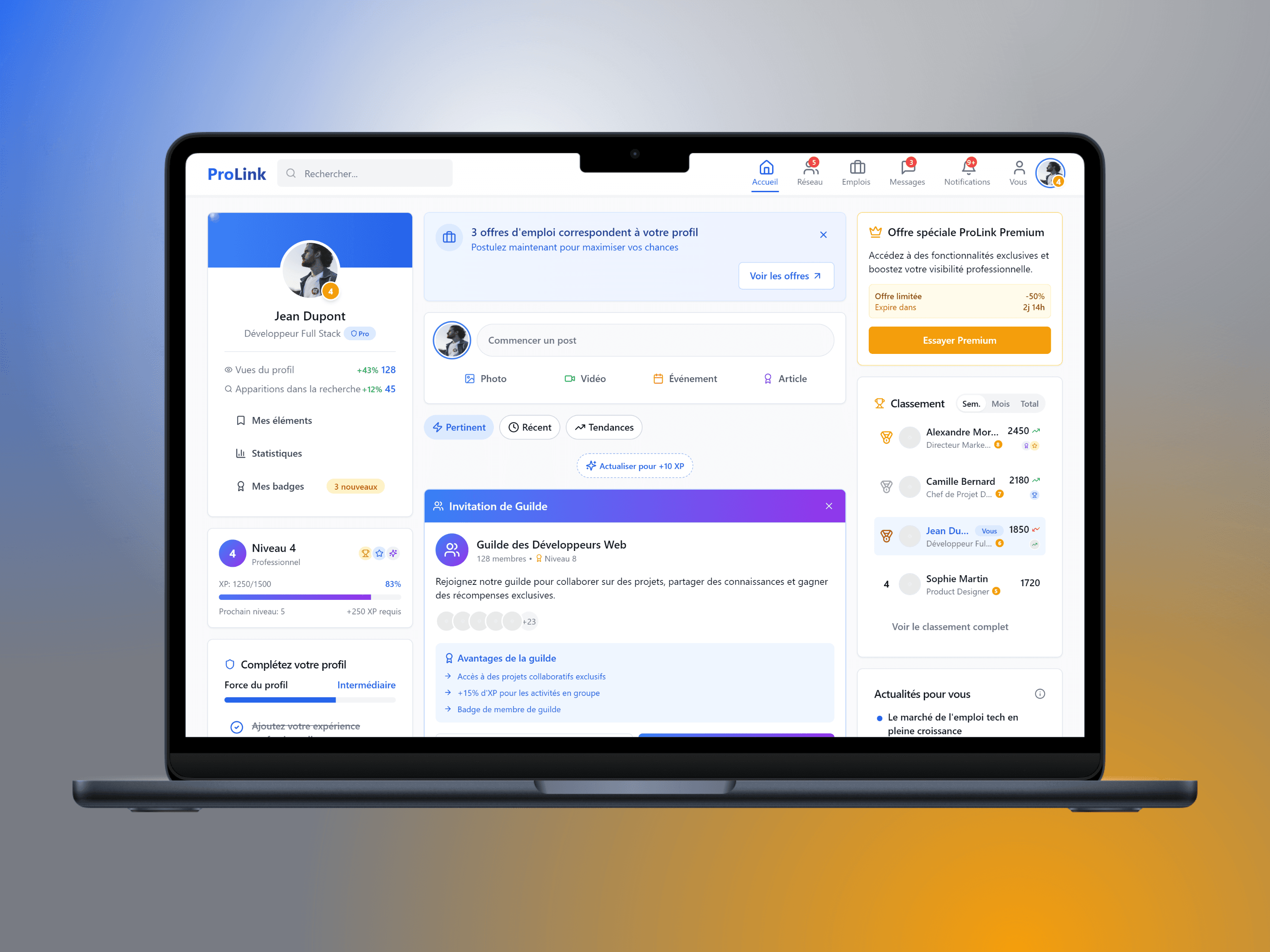Image resolution: width=1270 pixels, height=952 pixels.
Task: Select the Pertinent feed filter tab
Action: click(x=458, y=427)
